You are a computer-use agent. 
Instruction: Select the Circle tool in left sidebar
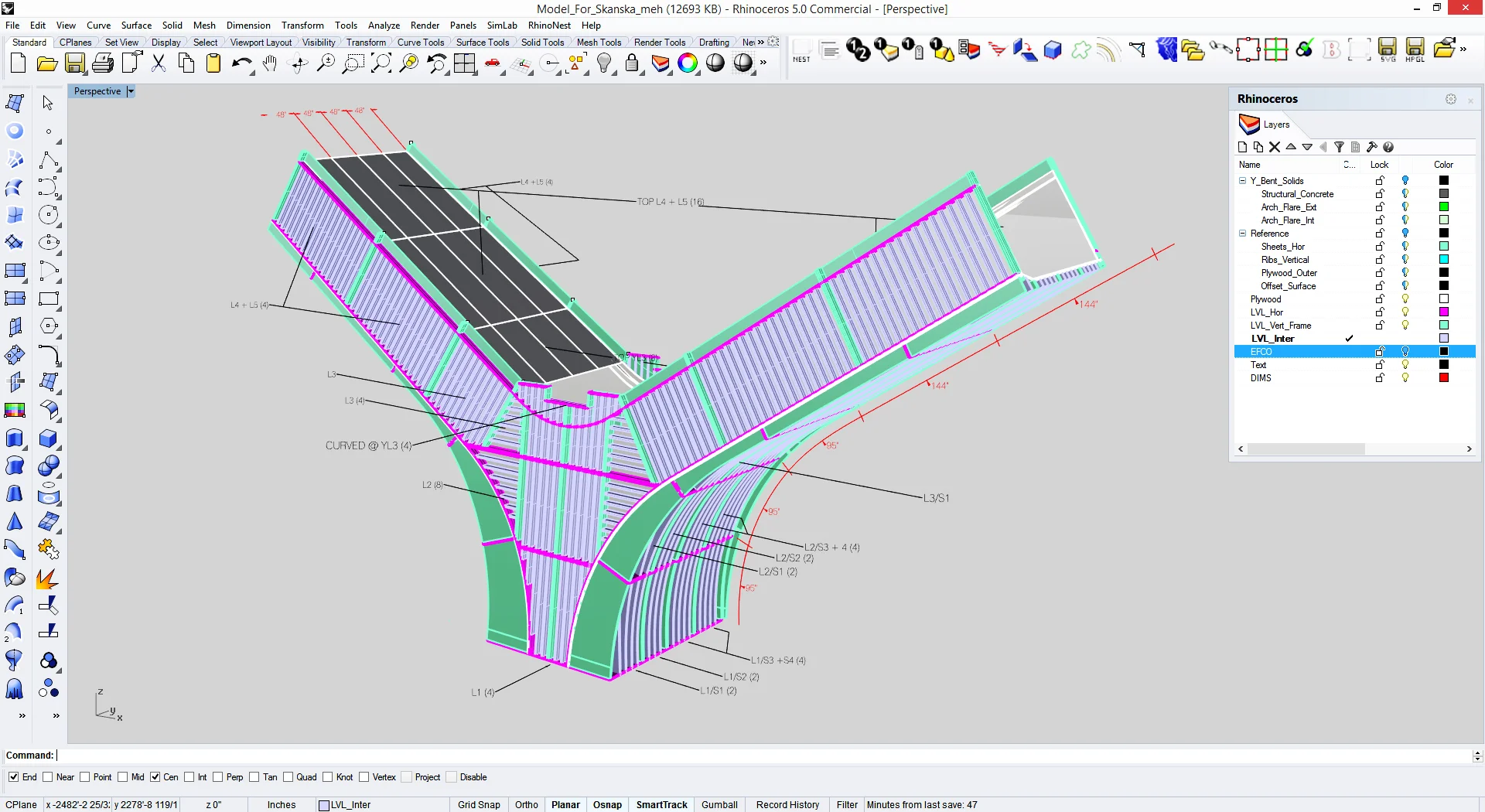[48, 215]
